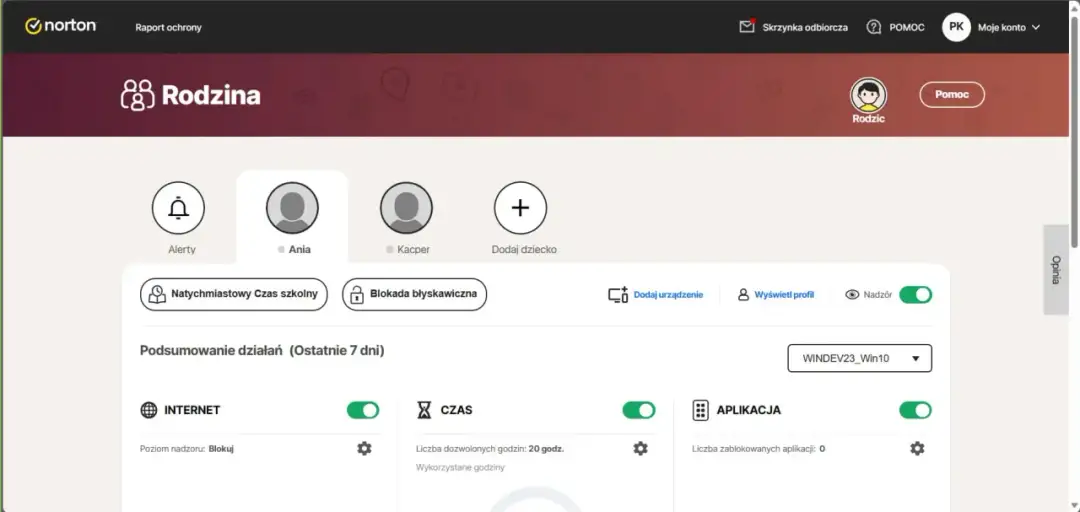Open CZAS settings gear icon
The image size is (1080, 512).
coord(640,448)
